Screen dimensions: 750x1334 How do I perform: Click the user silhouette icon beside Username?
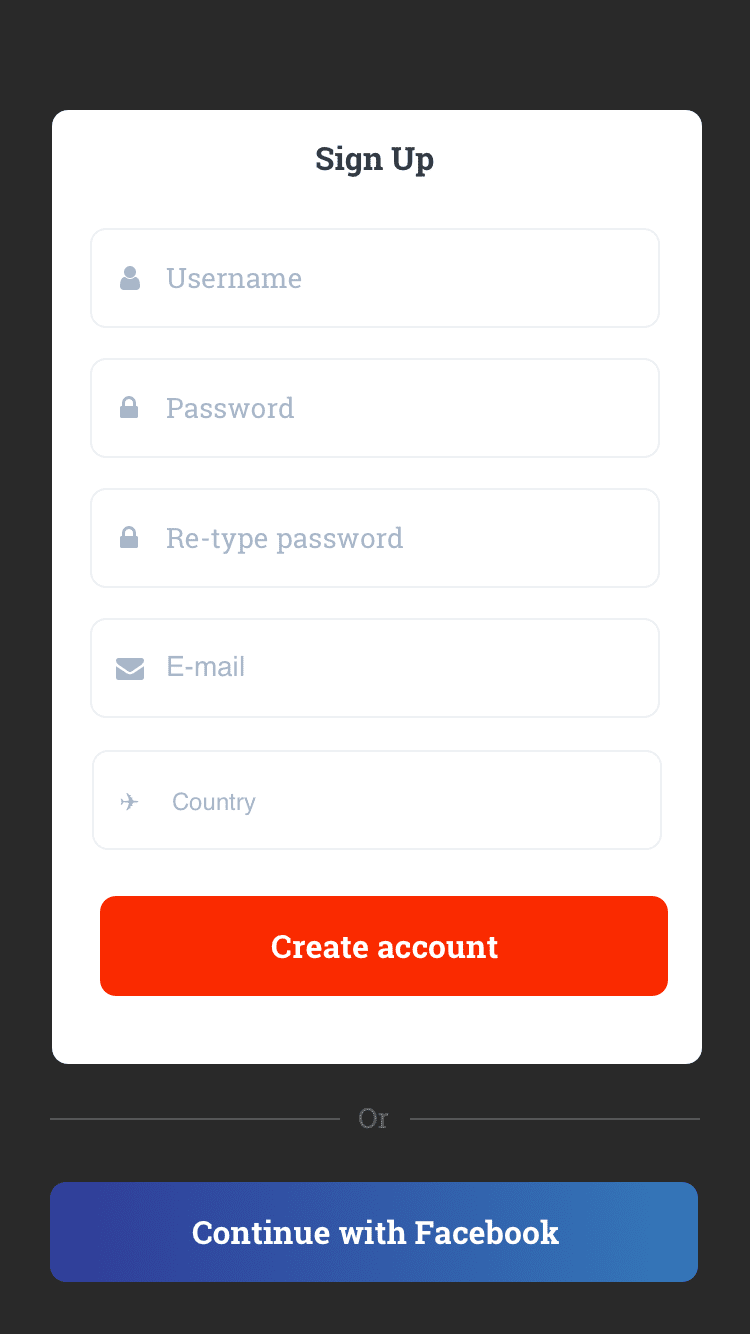pyautogui.click(x=130, y=278)
